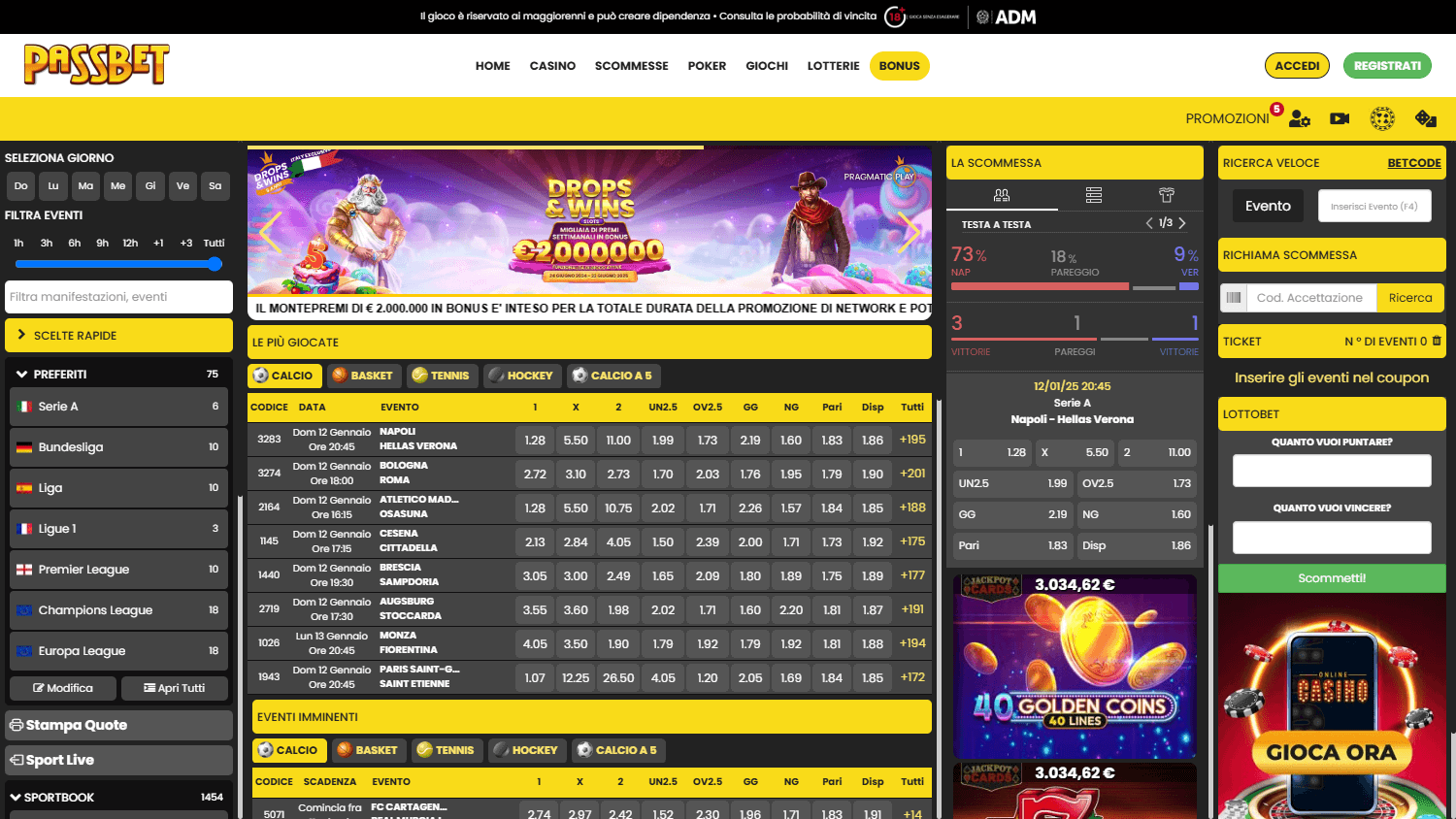Clear ticket with trash icon
This screenshot has width=1456, height=819.
tap(1438, 341)
